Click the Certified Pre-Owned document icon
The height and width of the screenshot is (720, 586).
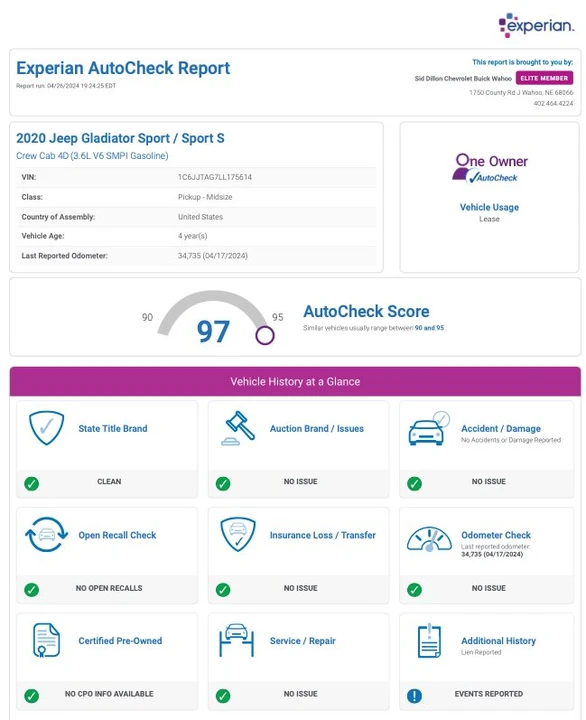tap(46, 640)
